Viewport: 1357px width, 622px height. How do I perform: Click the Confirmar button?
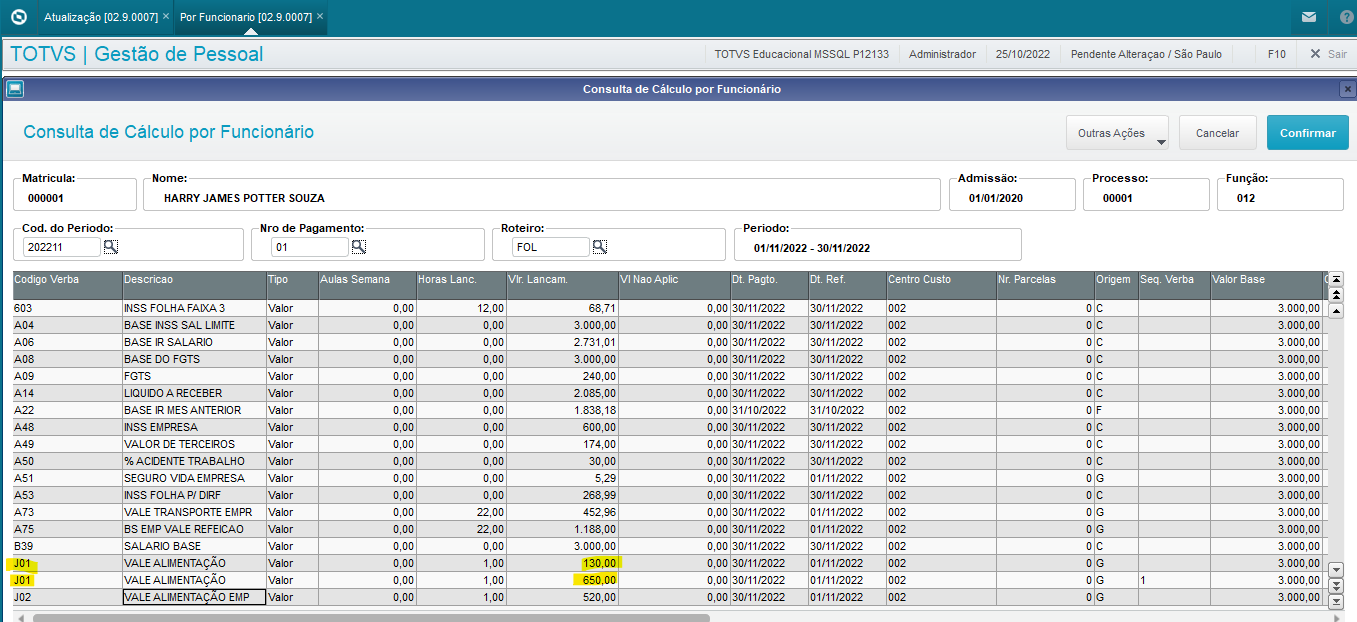click(x=1308, y=133)
